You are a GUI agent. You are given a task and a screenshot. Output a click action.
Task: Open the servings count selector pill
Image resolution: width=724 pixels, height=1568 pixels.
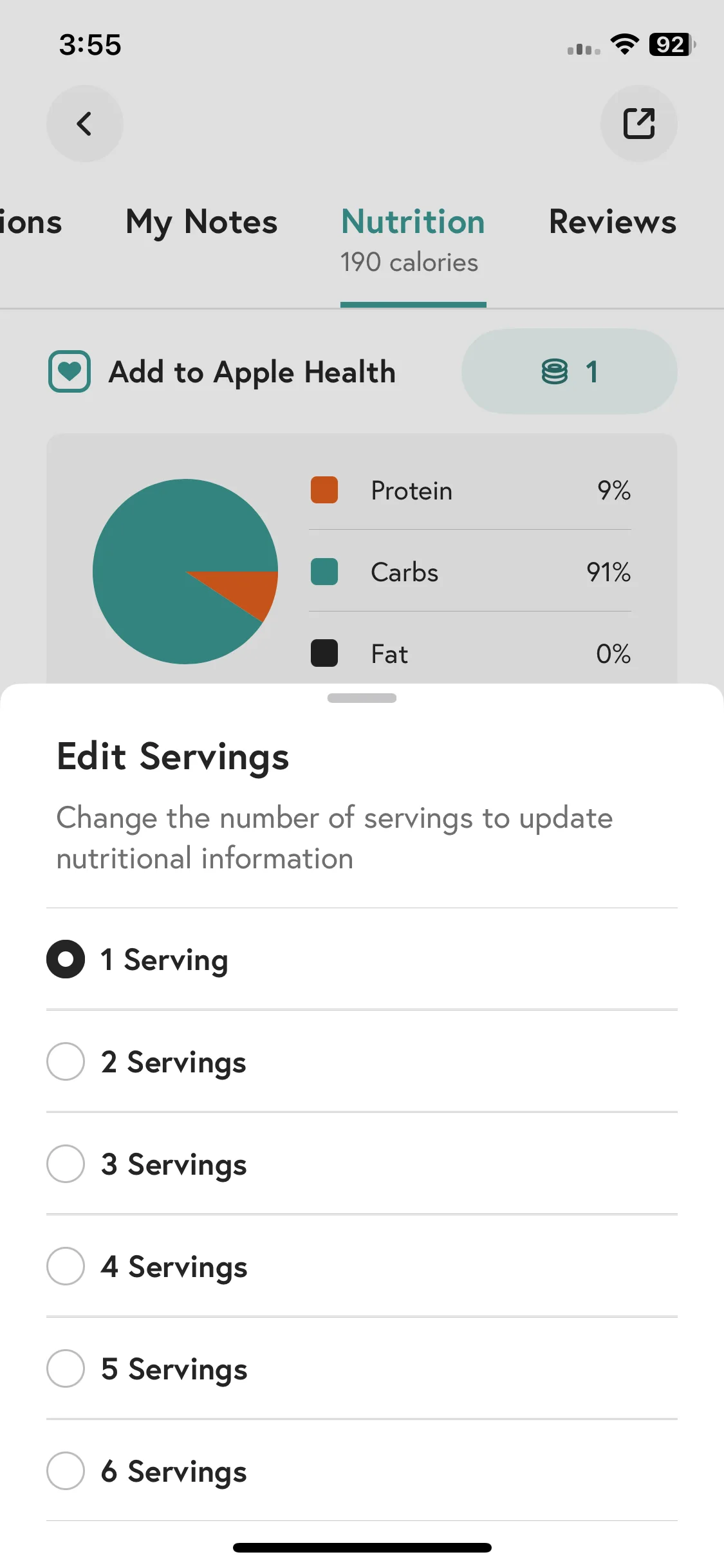coord(569,371)
